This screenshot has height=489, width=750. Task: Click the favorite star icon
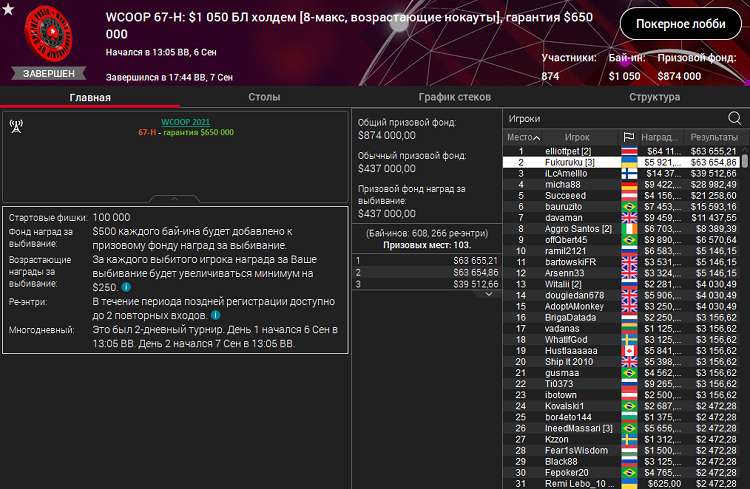pyautogui.click(x=9, y=10)
